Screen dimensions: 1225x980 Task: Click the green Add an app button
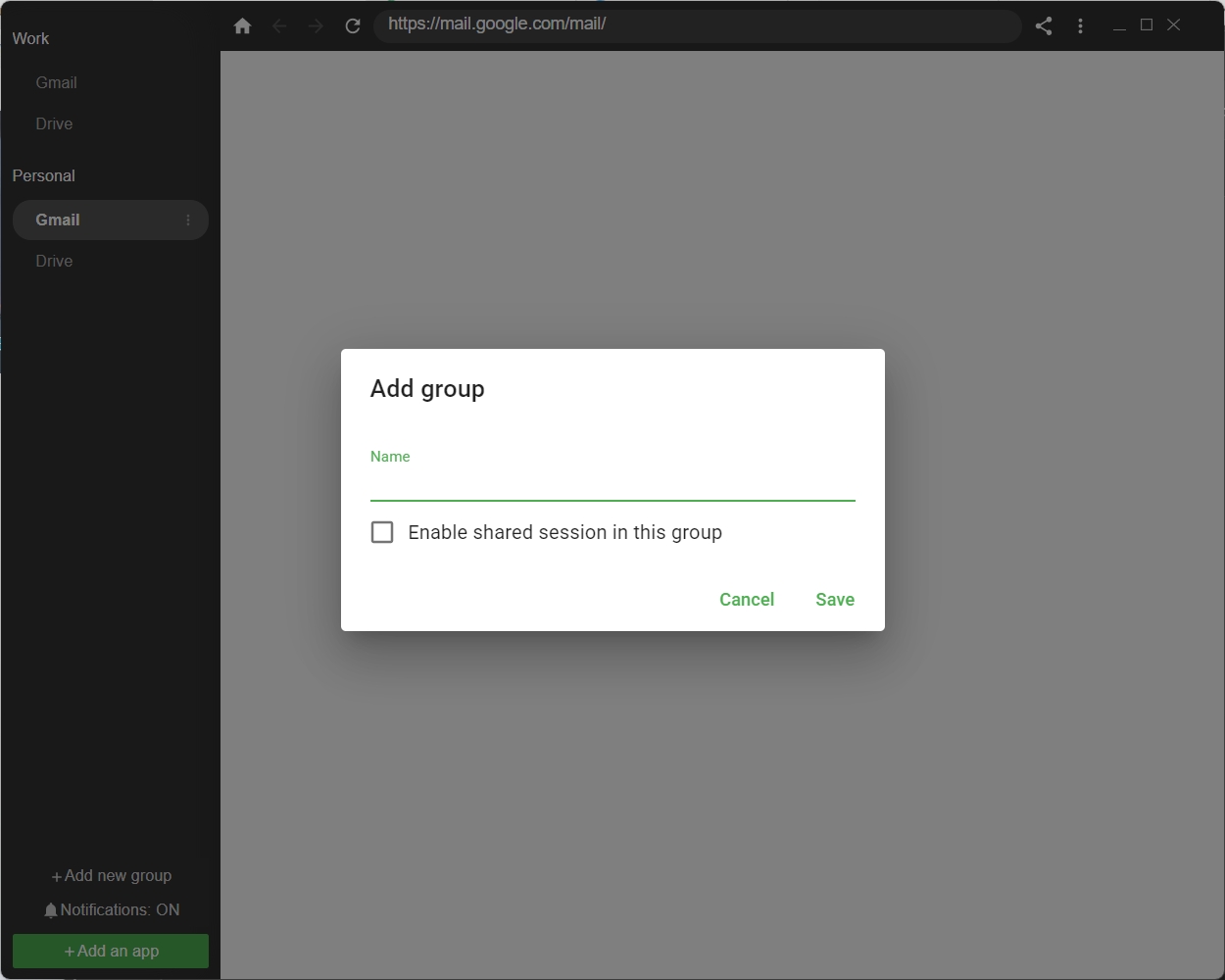111,951
